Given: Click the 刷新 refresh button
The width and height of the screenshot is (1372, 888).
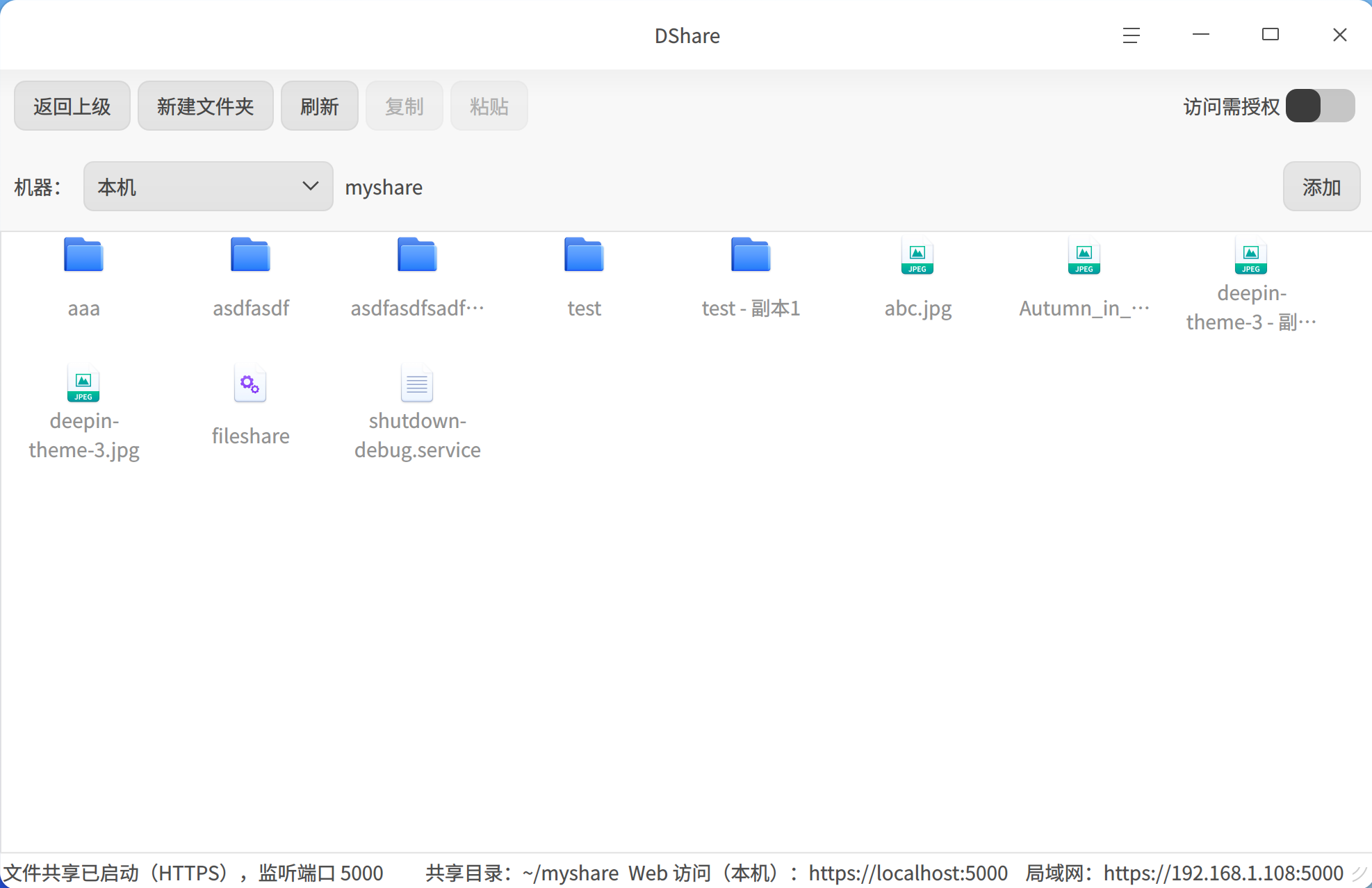Looking at the screenshot, I should pos(320,106).
